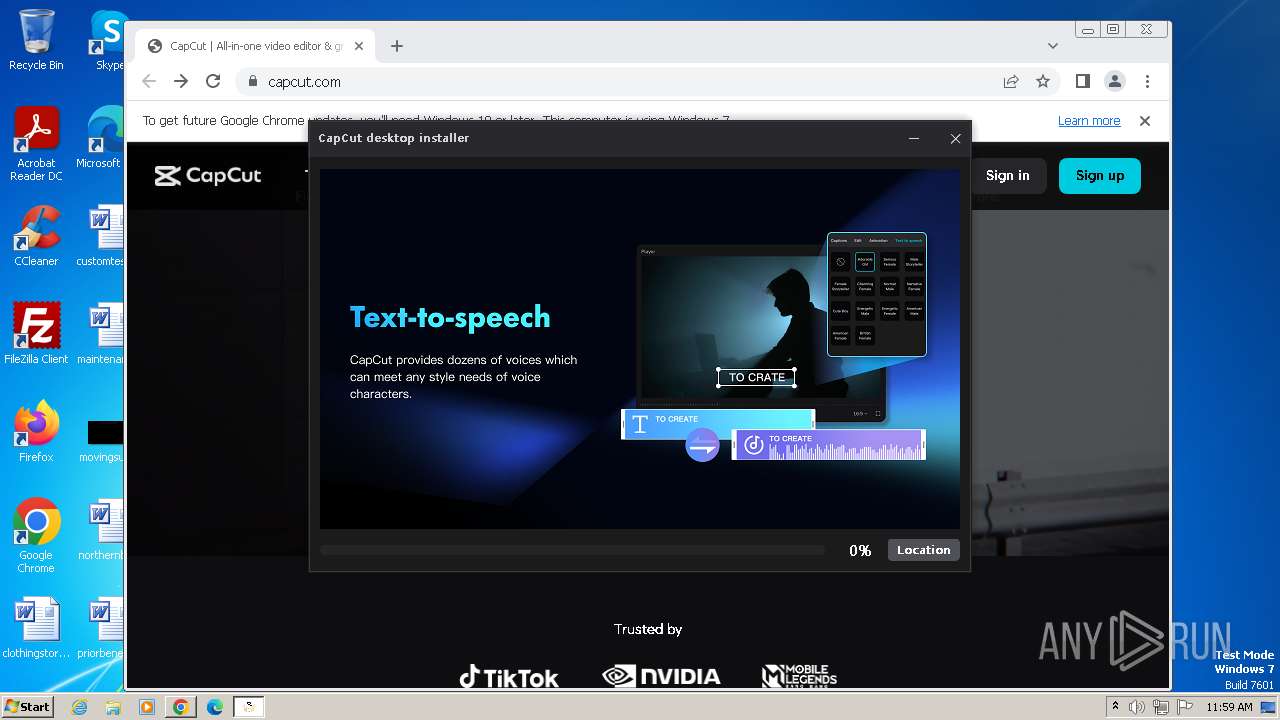Open a new Chrome tab
This screenshot has height=720, width=1280.
tap(397, 46)
